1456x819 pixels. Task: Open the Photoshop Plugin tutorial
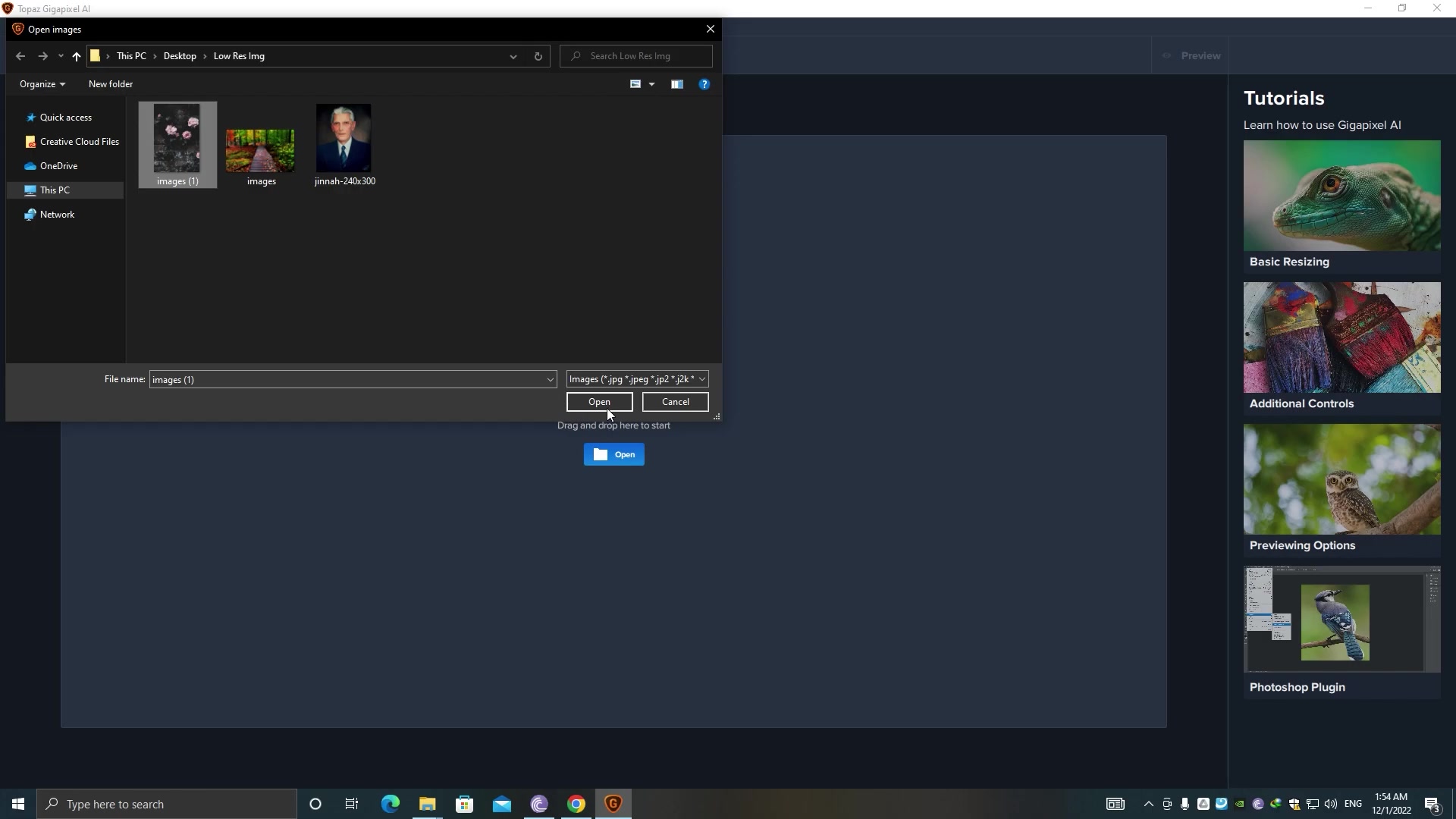pos(1342,632)
